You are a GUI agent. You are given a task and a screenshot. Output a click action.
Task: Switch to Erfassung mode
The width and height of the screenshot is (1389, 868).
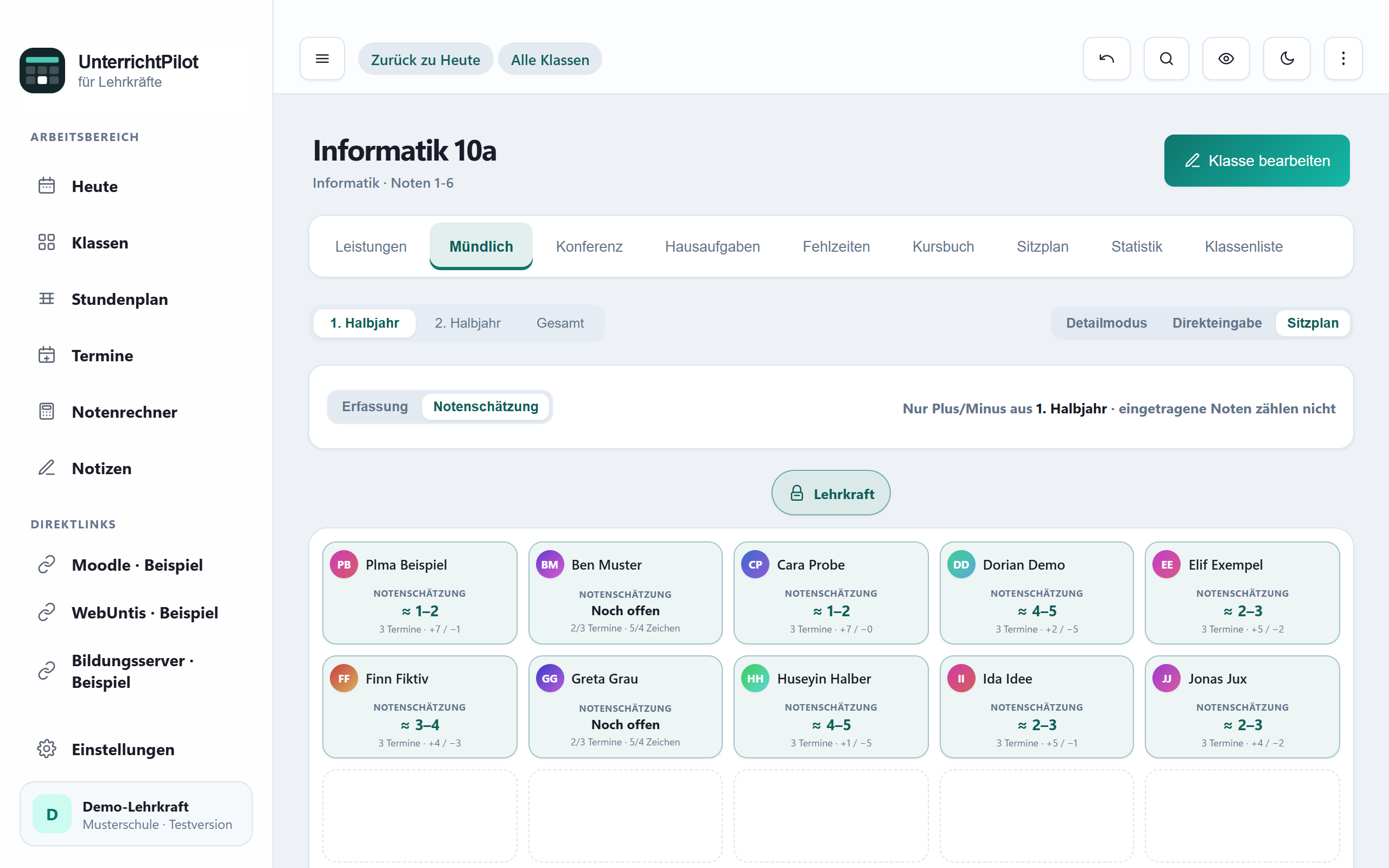coord(375,406)
